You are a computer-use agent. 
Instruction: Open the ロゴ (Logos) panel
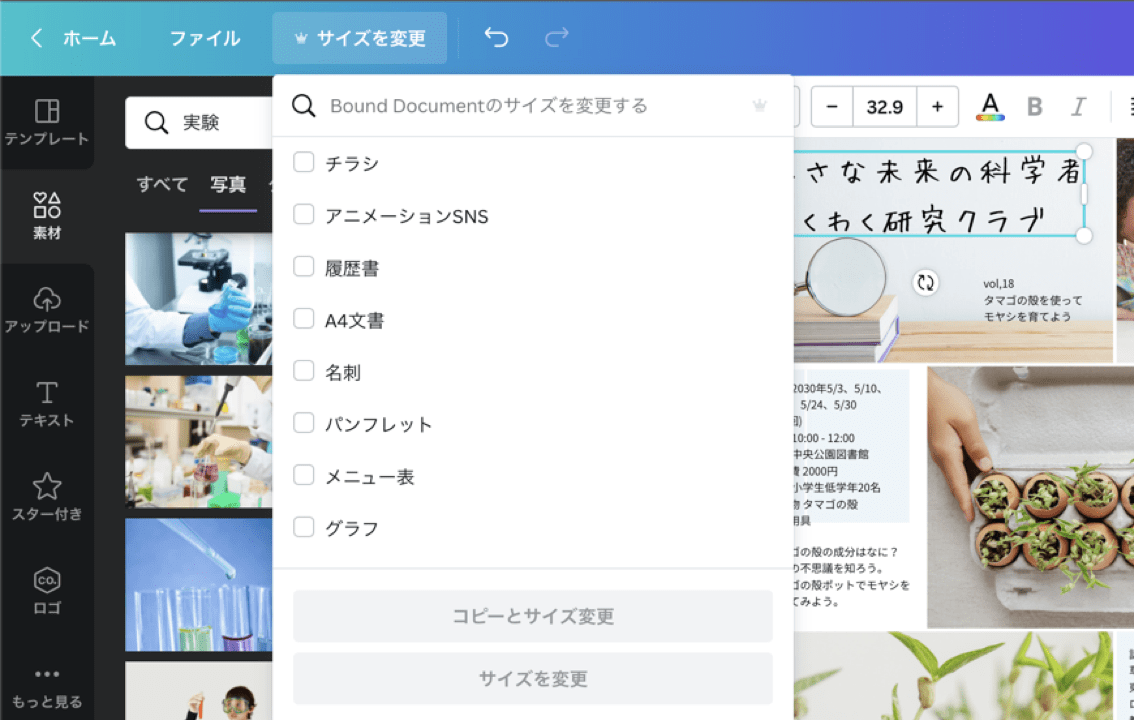pos(45,590)
